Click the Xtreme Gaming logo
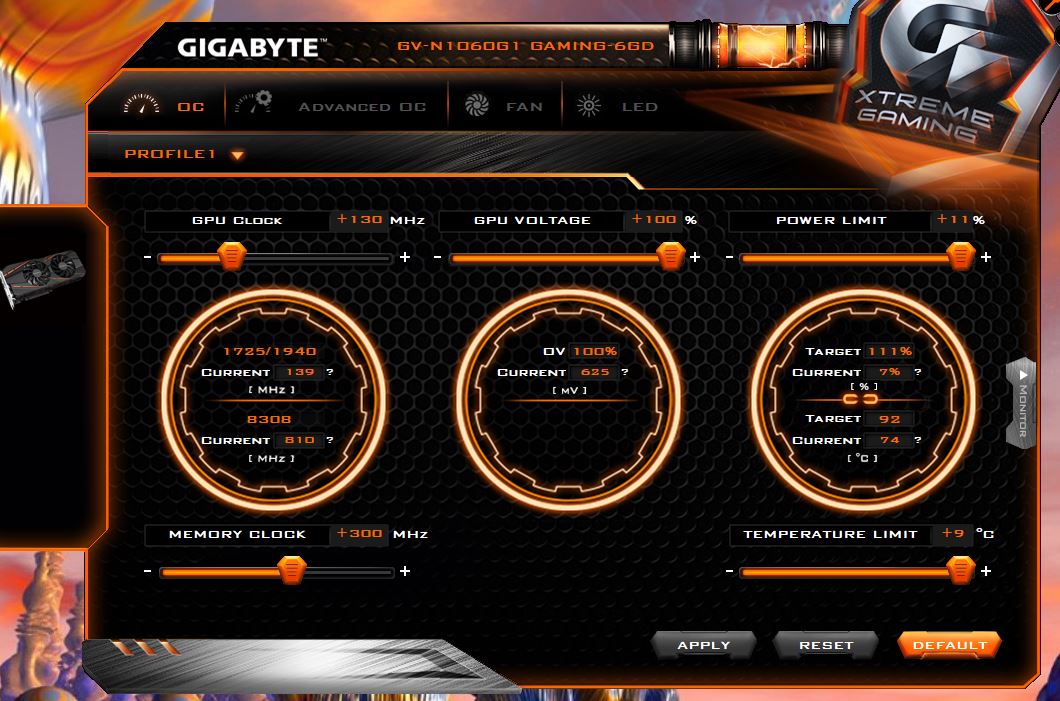This screenshot has height=701, width=1060. tap(938, 74)
